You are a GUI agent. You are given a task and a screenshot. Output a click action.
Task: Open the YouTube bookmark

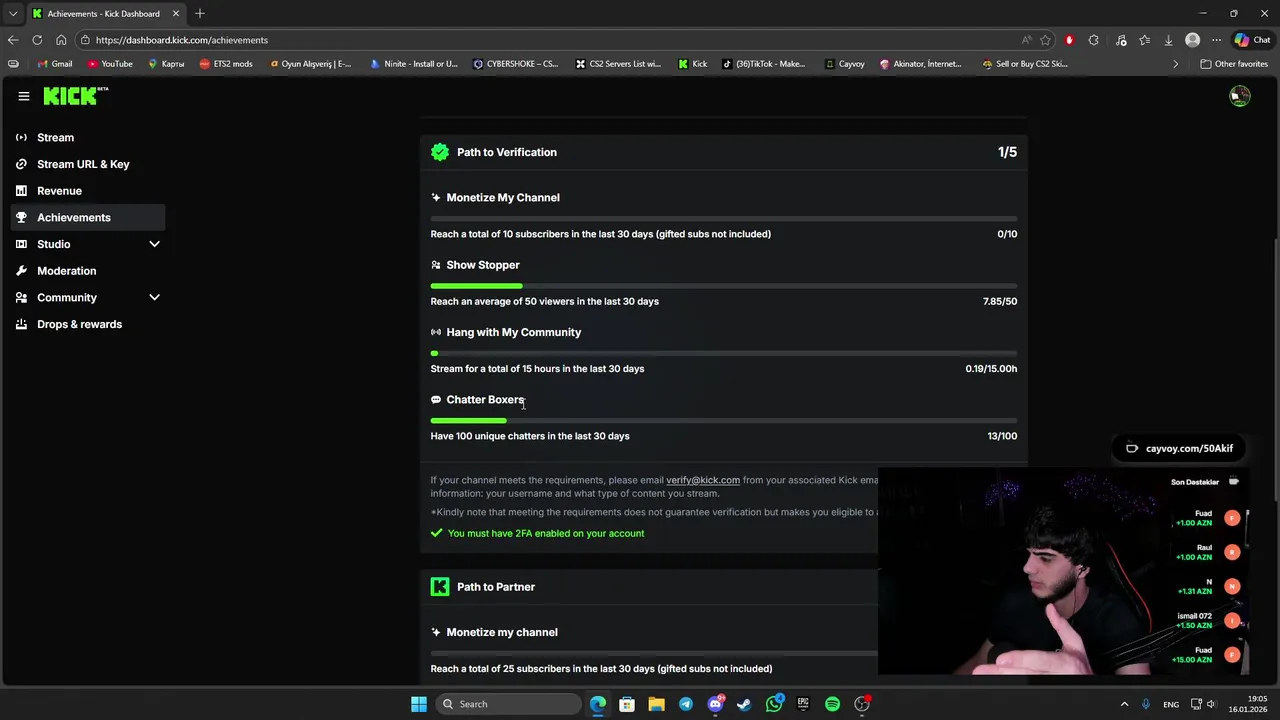[x=110, y=64]
